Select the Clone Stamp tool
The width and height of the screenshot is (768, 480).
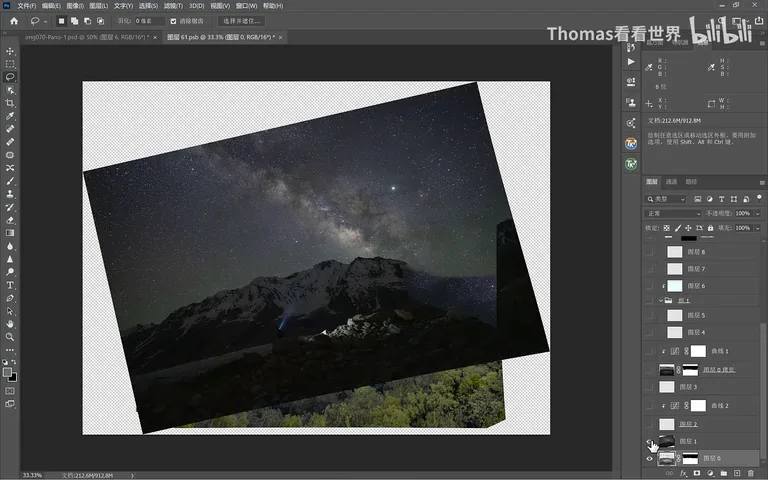click(10, 194)
